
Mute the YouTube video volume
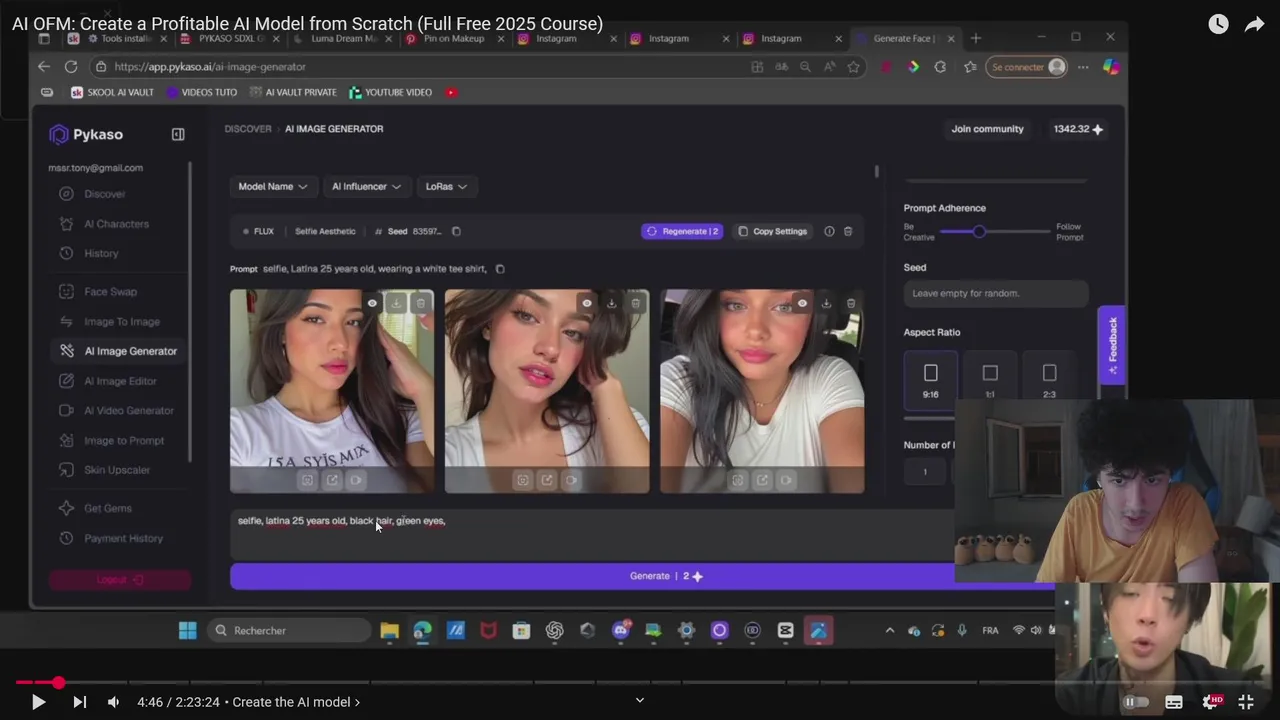[x=113, y=702]
